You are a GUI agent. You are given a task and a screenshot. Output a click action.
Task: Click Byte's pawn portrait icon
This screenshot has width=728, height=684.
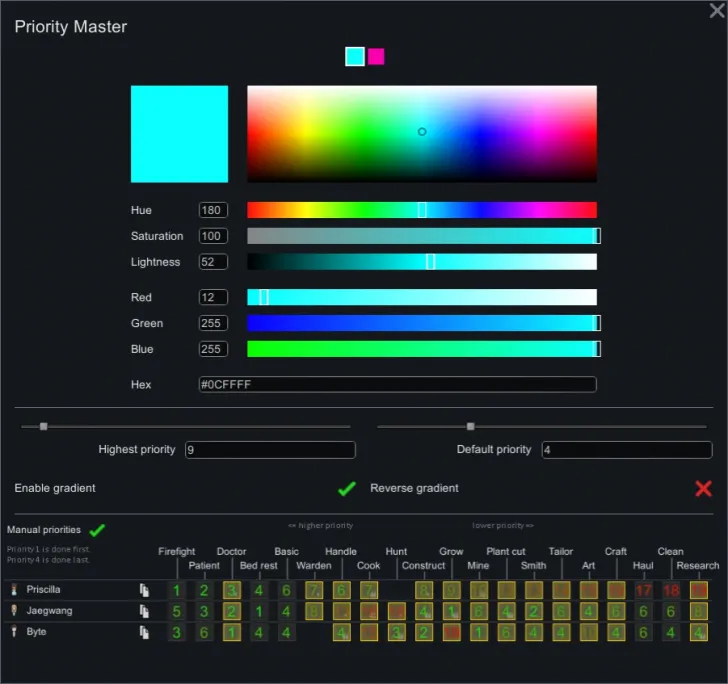click(15, 632)
